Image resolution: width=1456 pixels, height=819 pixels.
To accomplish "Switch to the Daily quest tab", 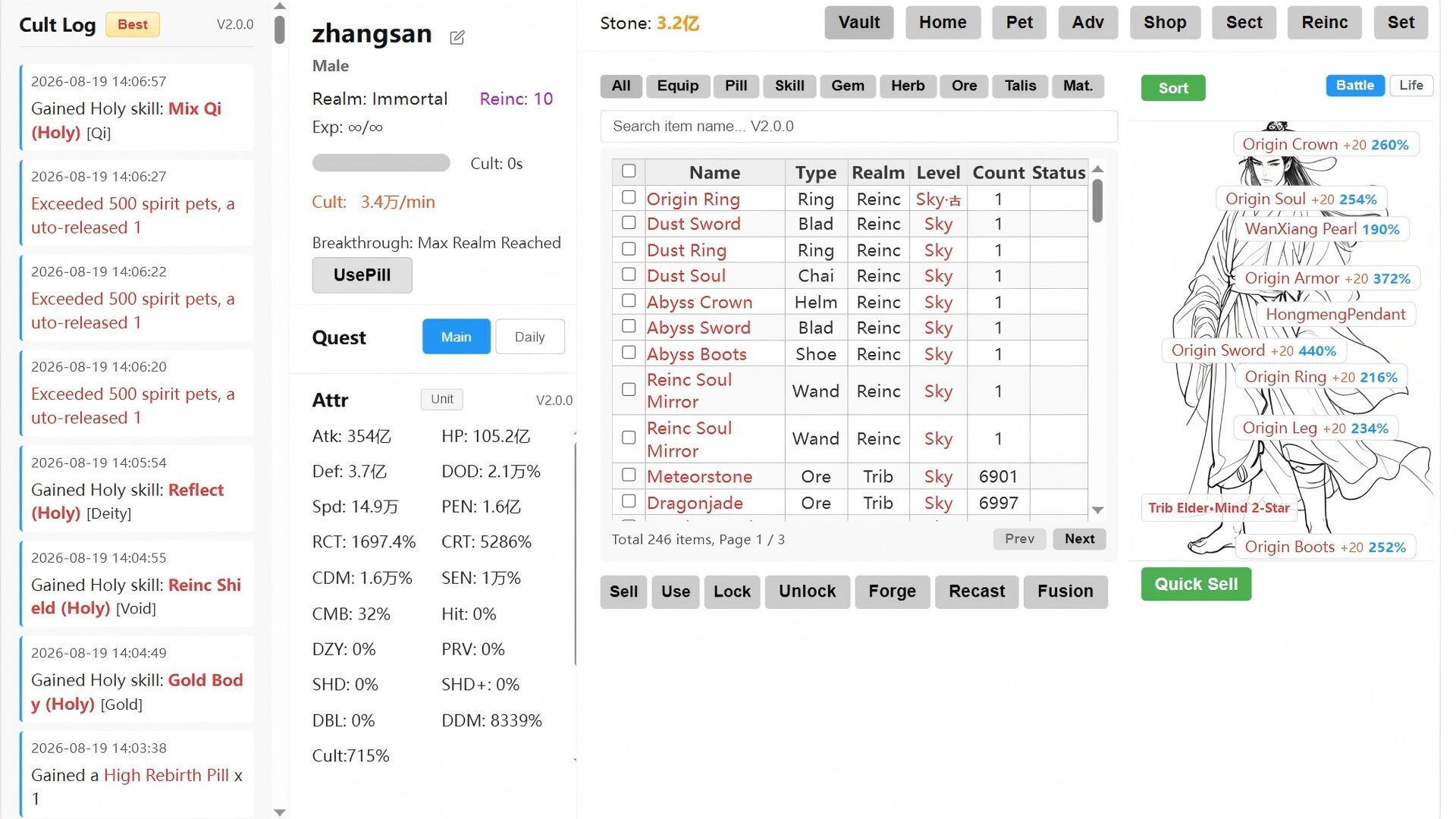I will click(529, 337).
